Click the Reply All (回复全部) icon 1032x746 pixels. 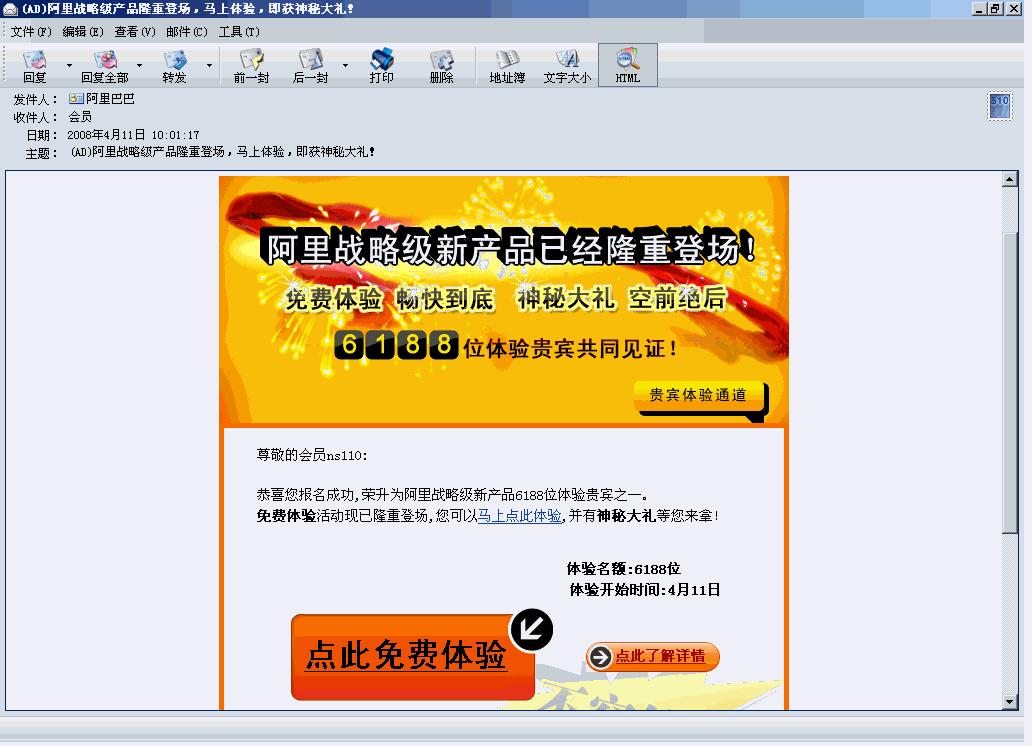click(105, 66)
